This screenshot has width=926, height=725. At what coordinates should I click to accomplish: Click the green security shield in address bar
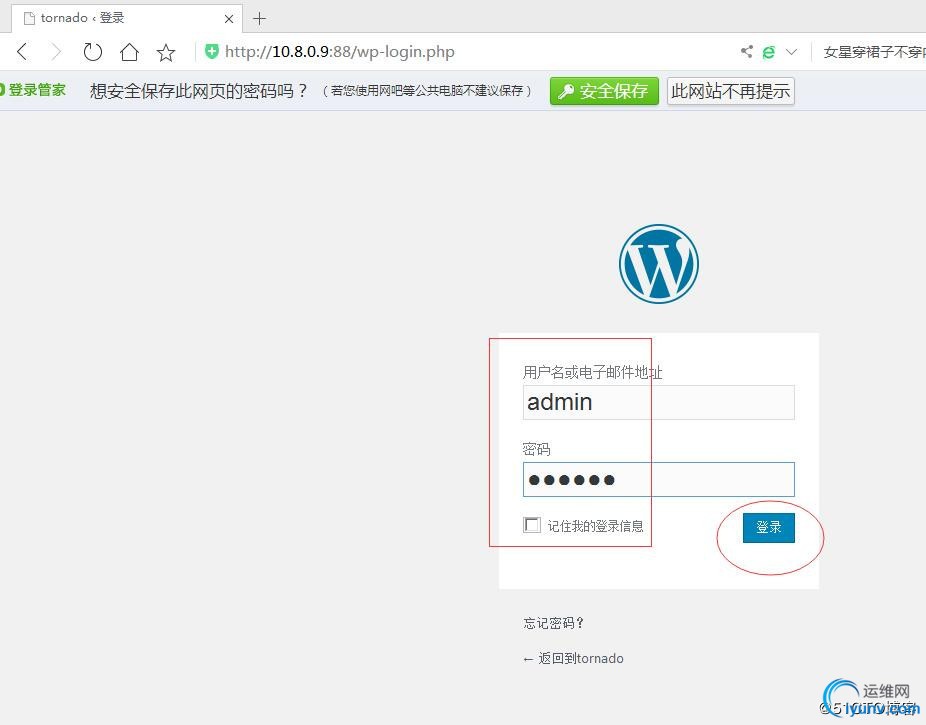click(x=211, y=51)
